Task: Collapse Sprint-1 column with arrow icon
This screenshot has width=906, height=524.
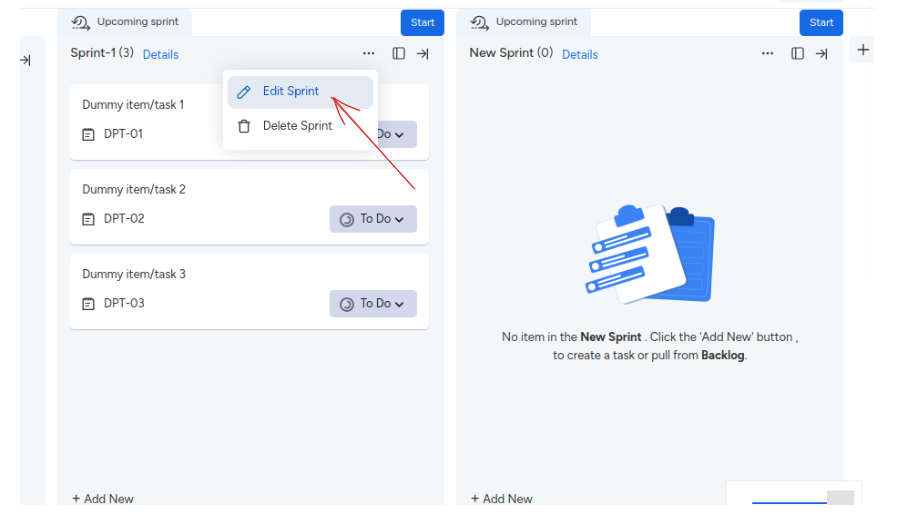Action: pos(423,54)
